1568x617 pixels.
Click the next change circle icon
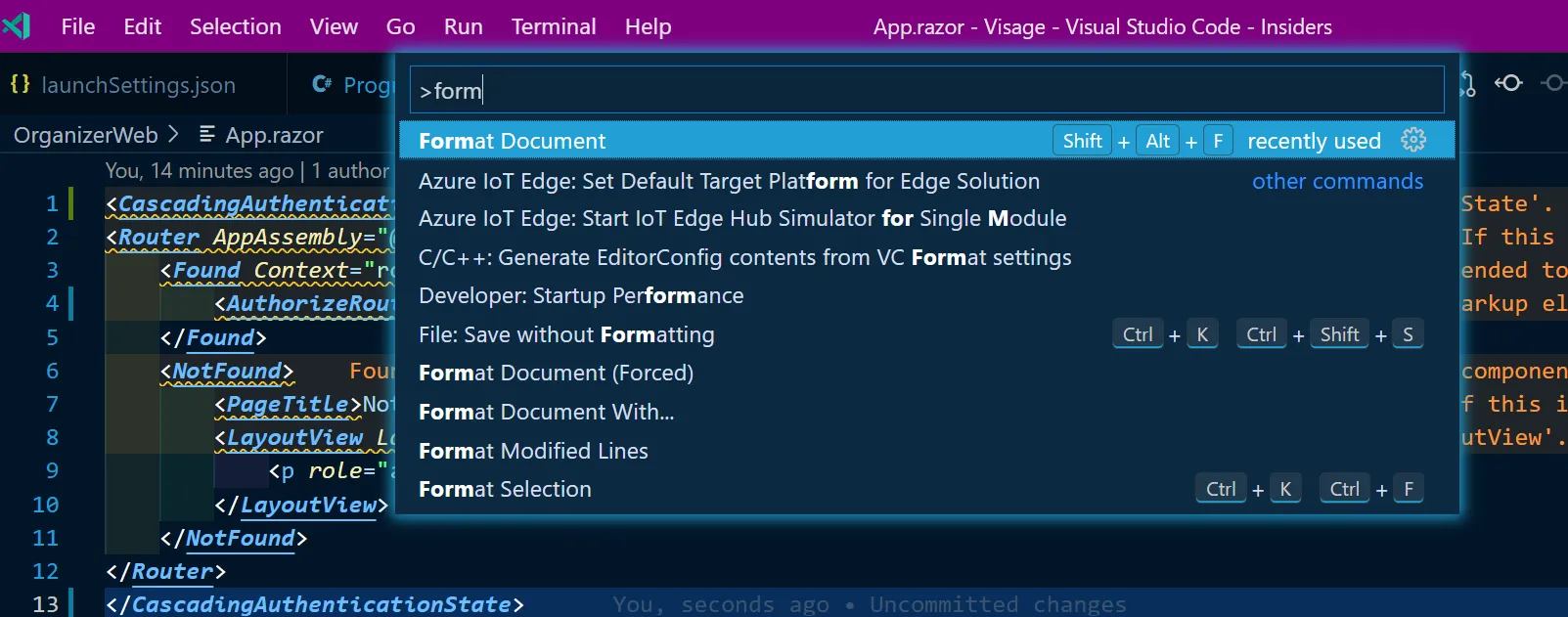1553,83
